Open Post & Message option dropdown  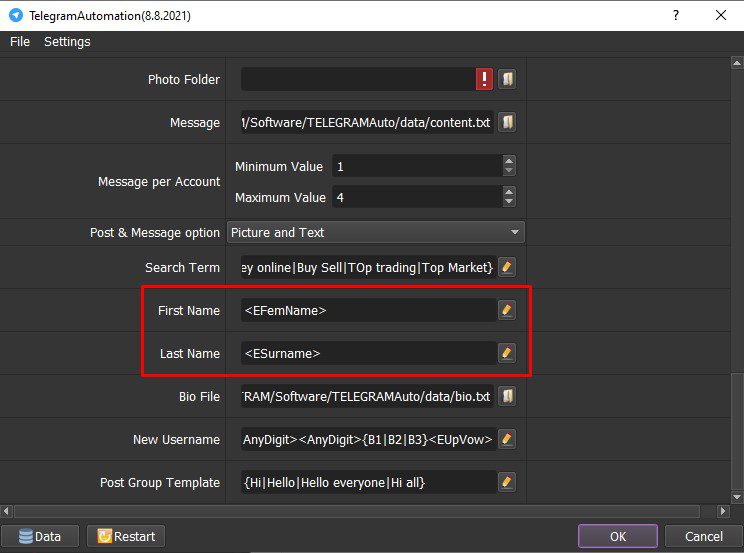[x=376, y=232]
